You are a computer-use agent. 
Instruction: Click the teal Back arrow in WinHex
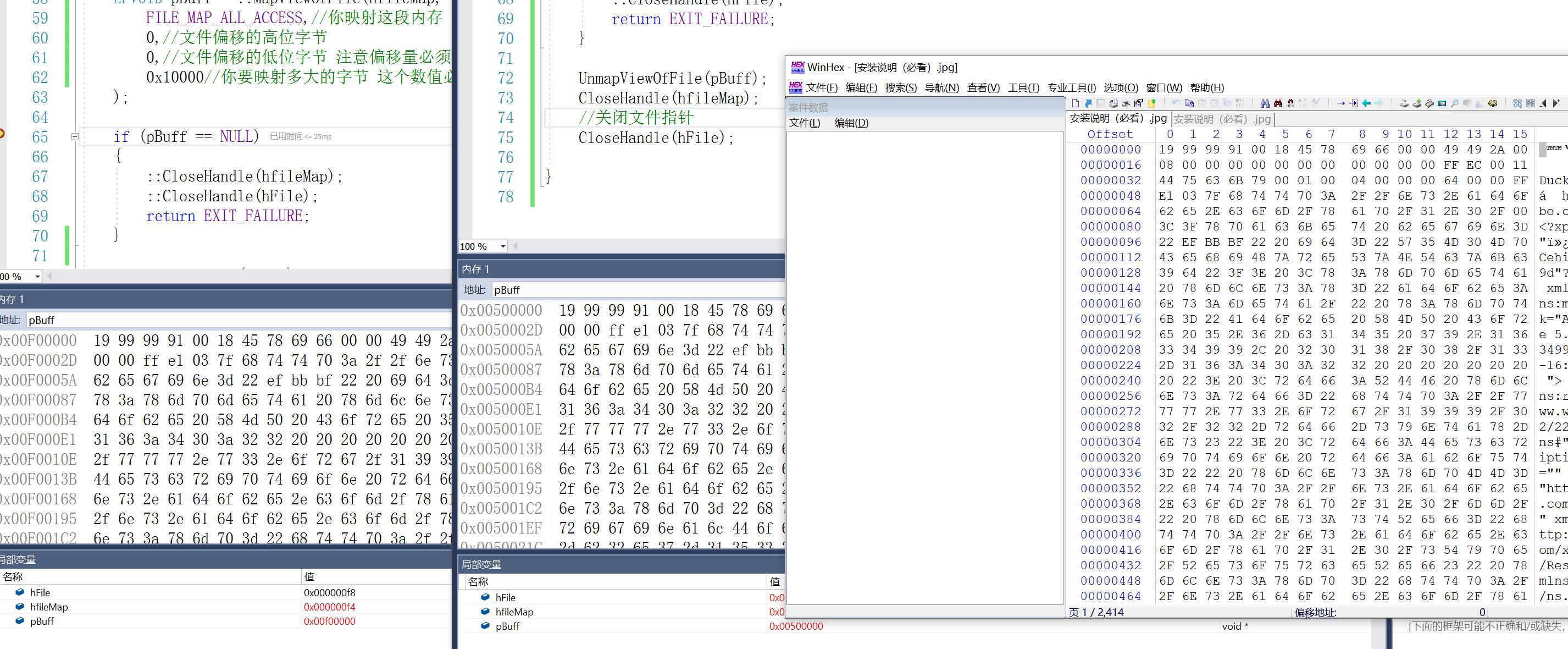pyautogui.click(x=1366, y=103)
